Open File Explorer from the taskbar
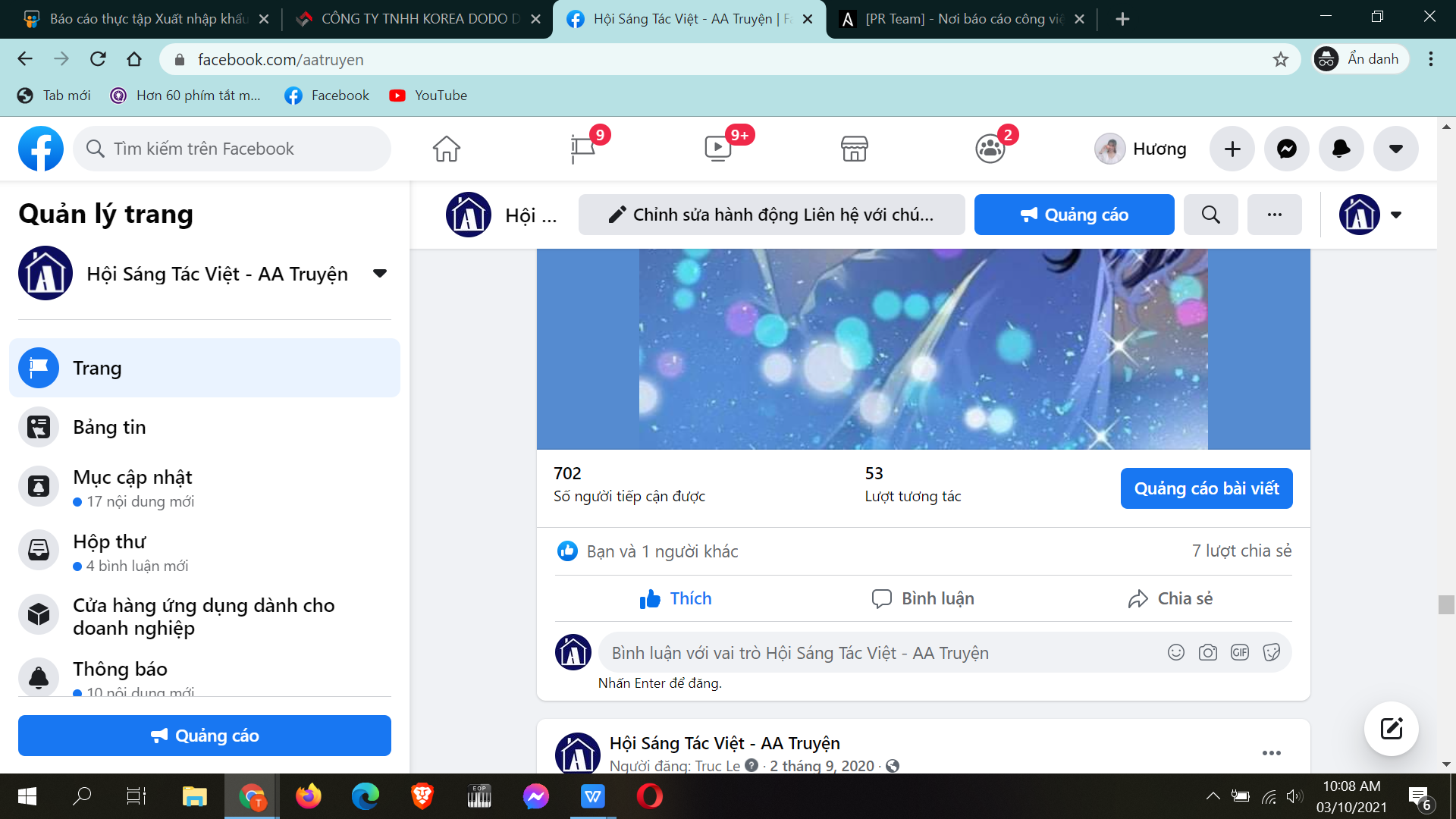 click(194, 796)
